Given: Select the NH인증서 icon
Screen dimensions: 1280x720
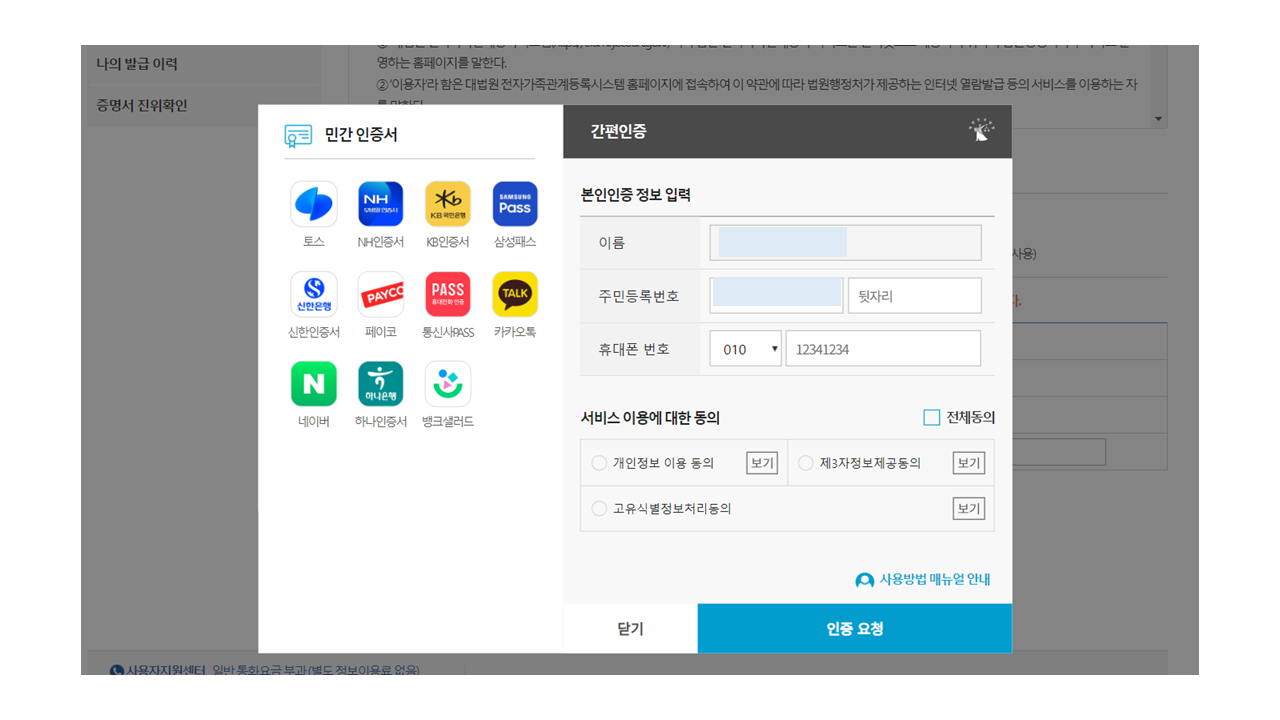Looking at the screenshot, I should tap(380, 203).
